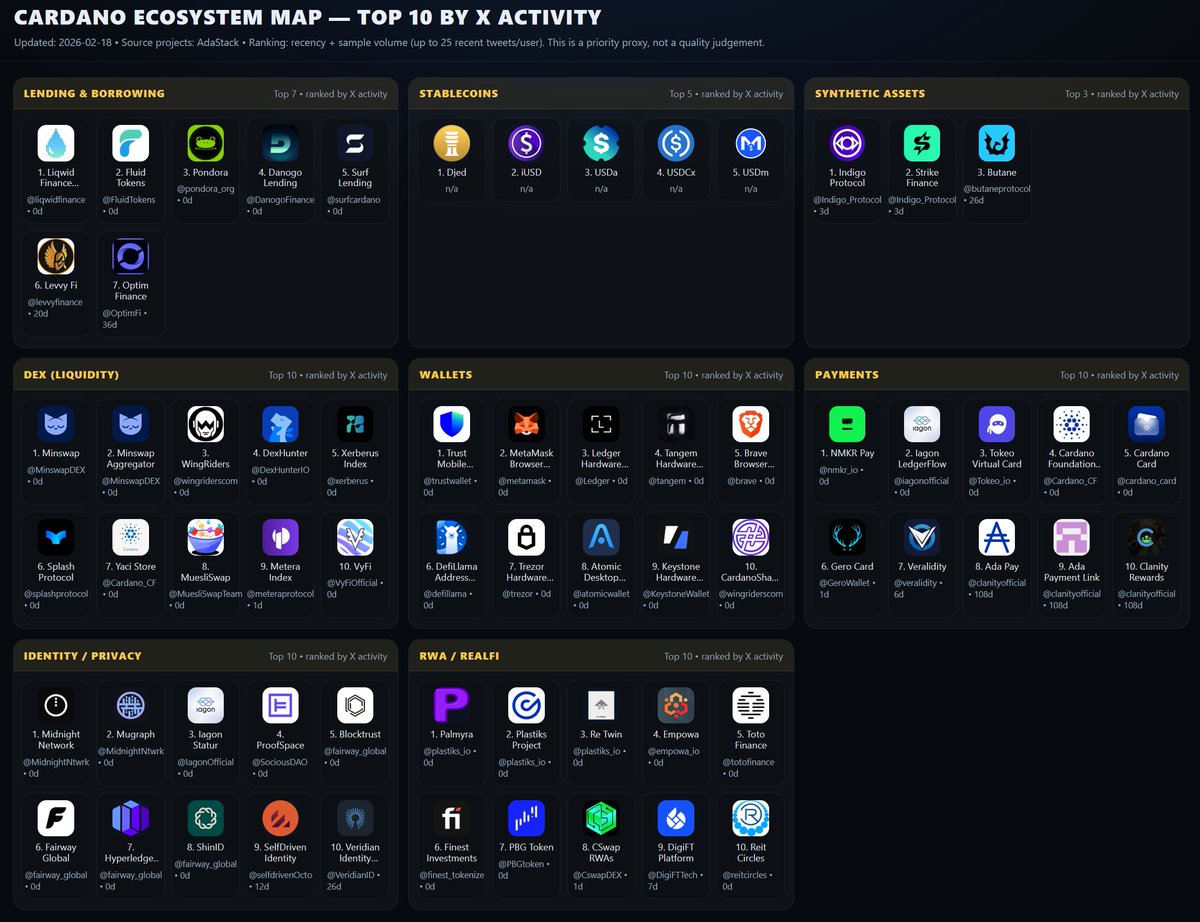Open the iUSD purple coin icon
Screen dimensions: 1200x922
526,143
